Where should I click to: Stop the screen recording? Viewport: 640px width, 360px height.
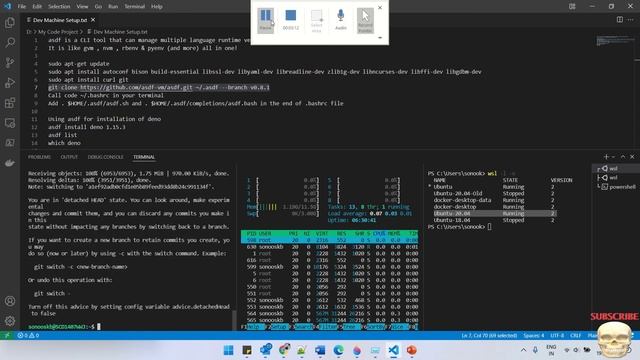point(291,20)
